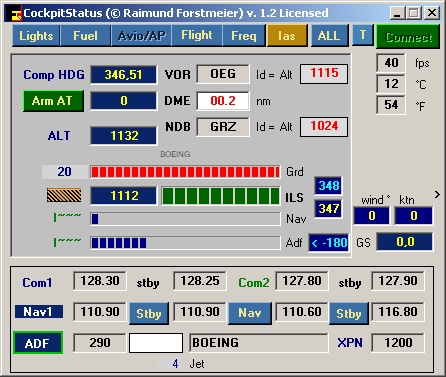Click the green Connect button

click(408, 37)
